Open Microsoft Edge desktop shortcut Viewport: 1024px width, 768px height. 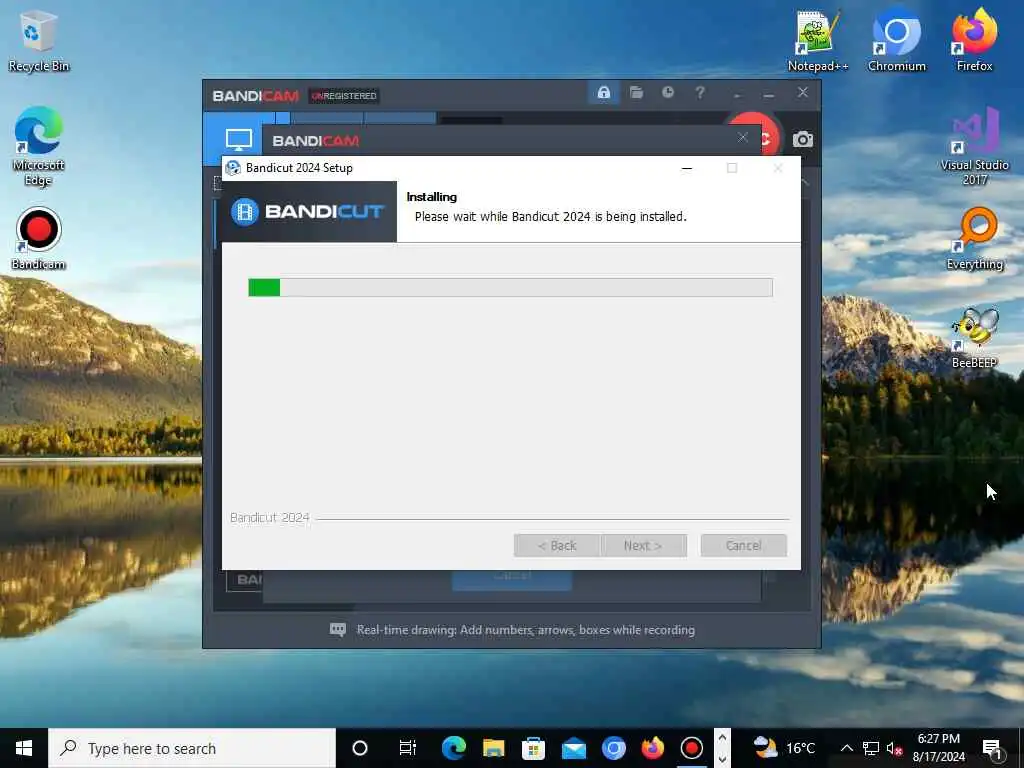(x=39, y=147)
